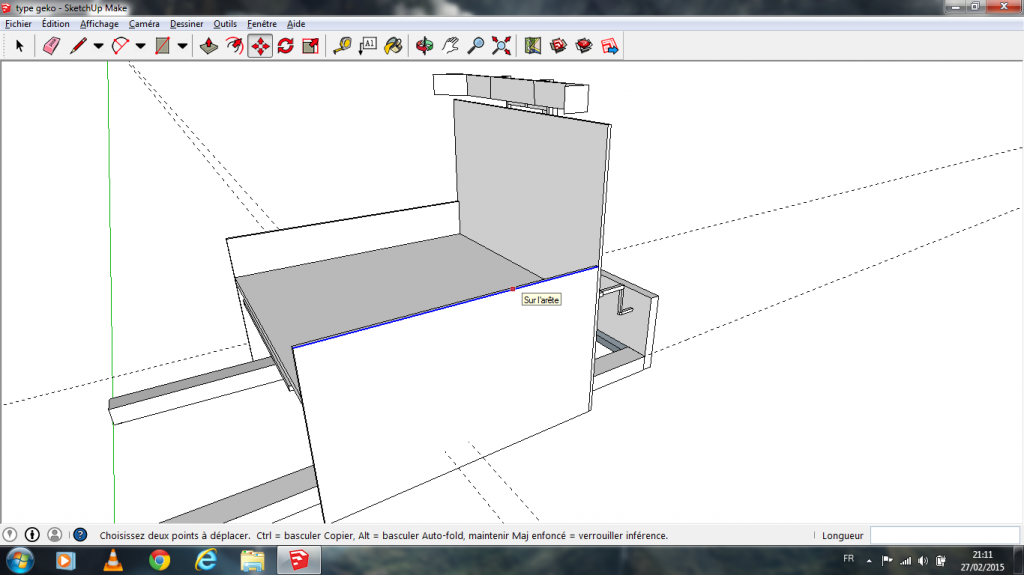Click the Longueur measurement input field

944,535
